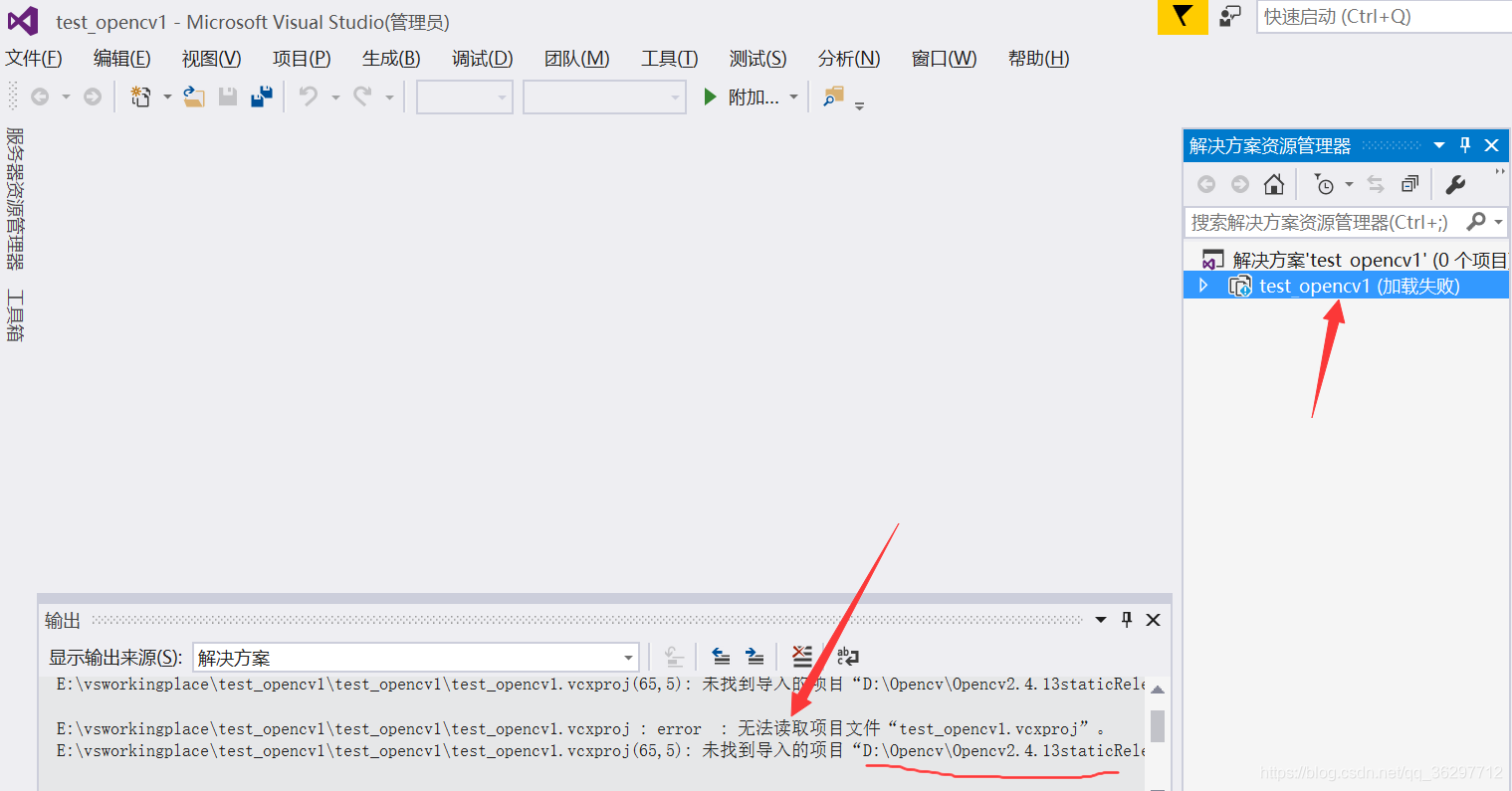The image size is (1512, 791).
Task: Click the main toolbar navigate backward icon
Action: (x=40, y=97)
